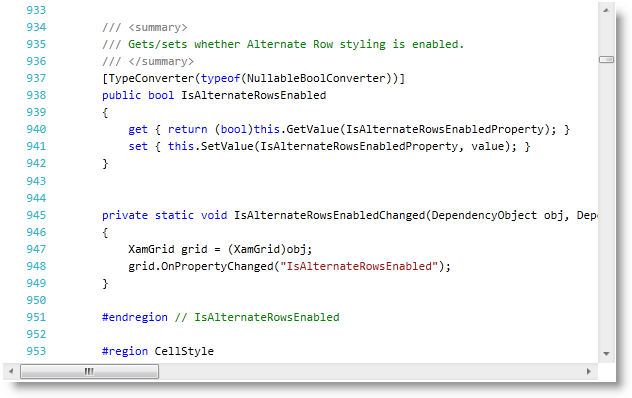This screenshot has width=632, height=398.
Task: Click the 'IsAlternateRowsEnabledChanged' method name
Action: click(x=329, y=215)
